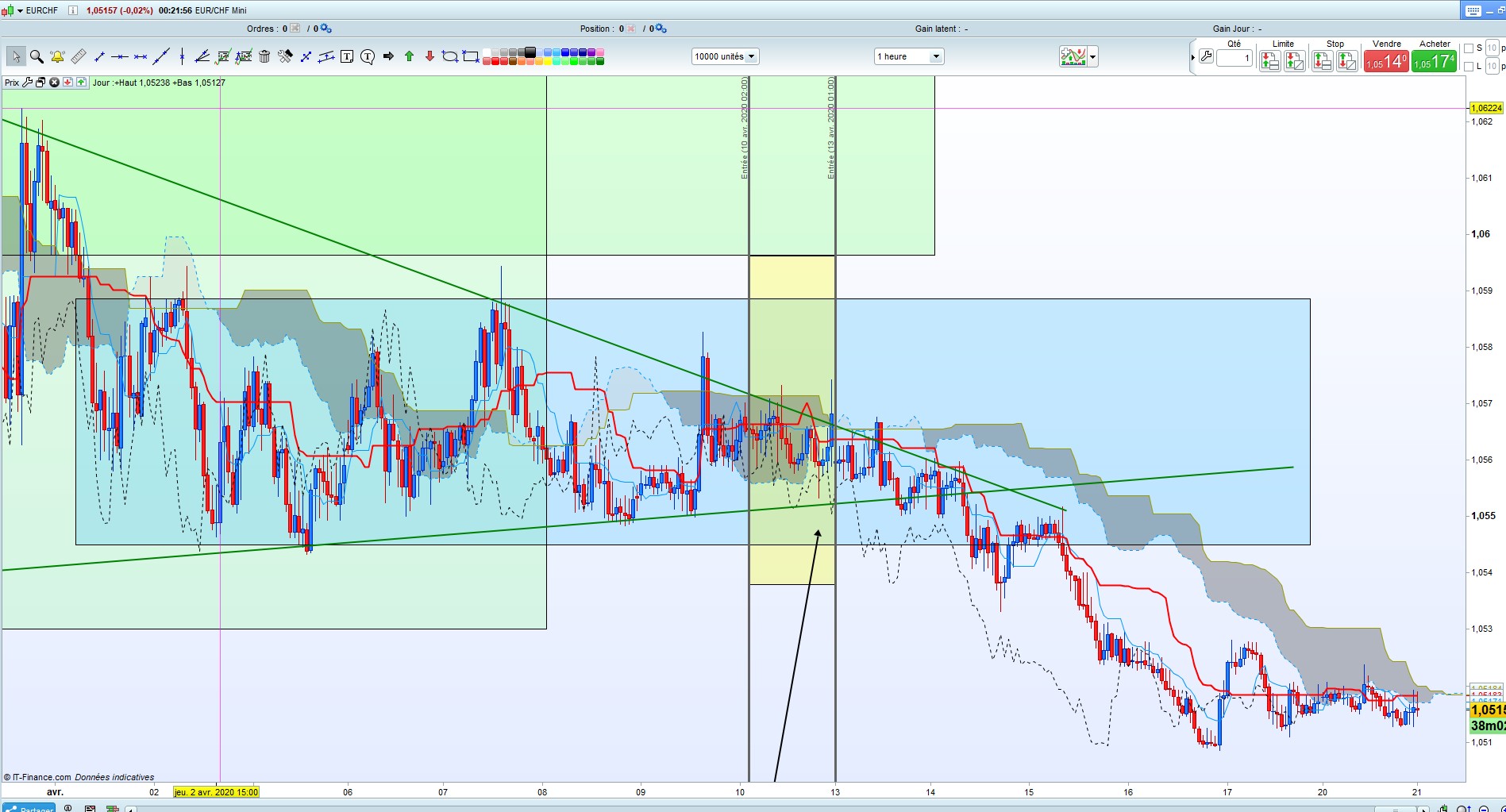The height and width of the screenshot is (812, 1506).
Task: Open the Position gear settings
Action: point(661,29)
